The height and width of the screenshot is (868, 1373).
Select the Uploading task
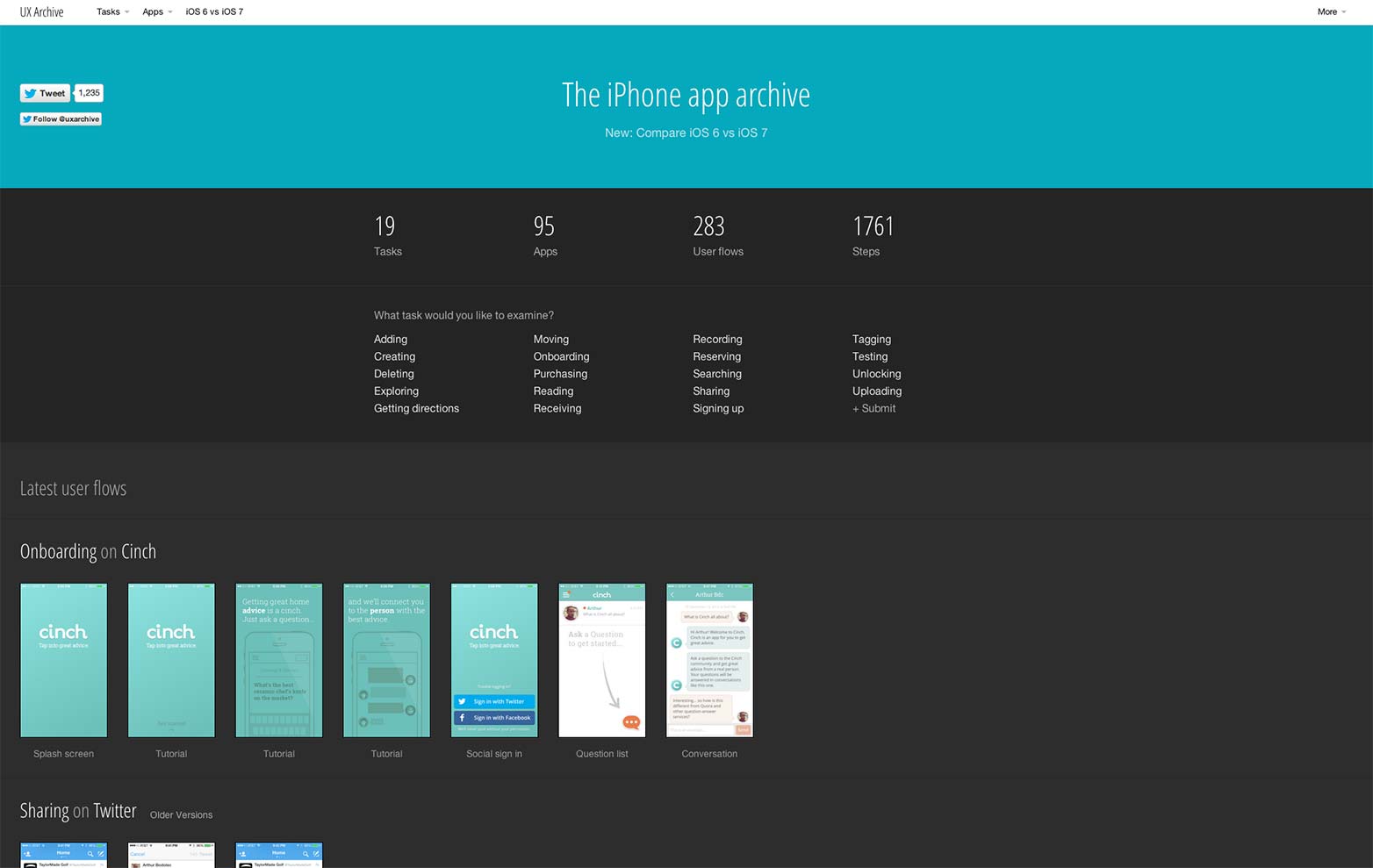pyautogui.click(x=876, y=391)
